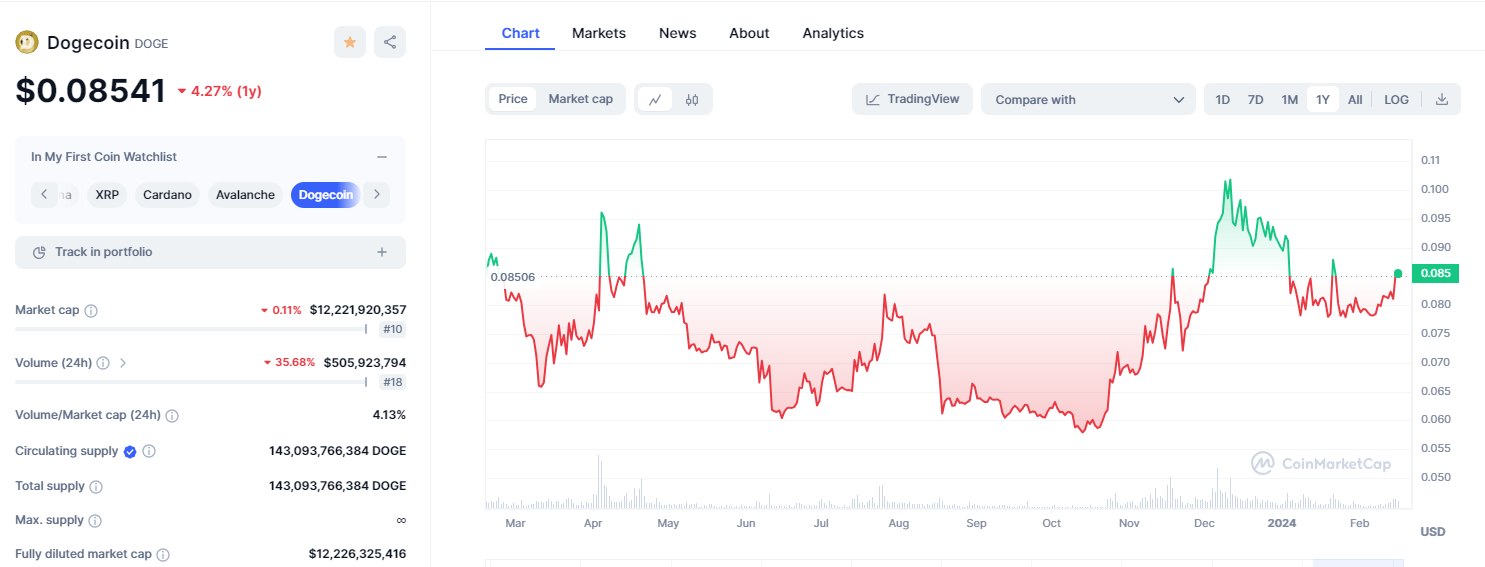Click info icon next to Volume/Market cap (24h)
This screenshot has width=1485, height=567.
pos(172,415)
